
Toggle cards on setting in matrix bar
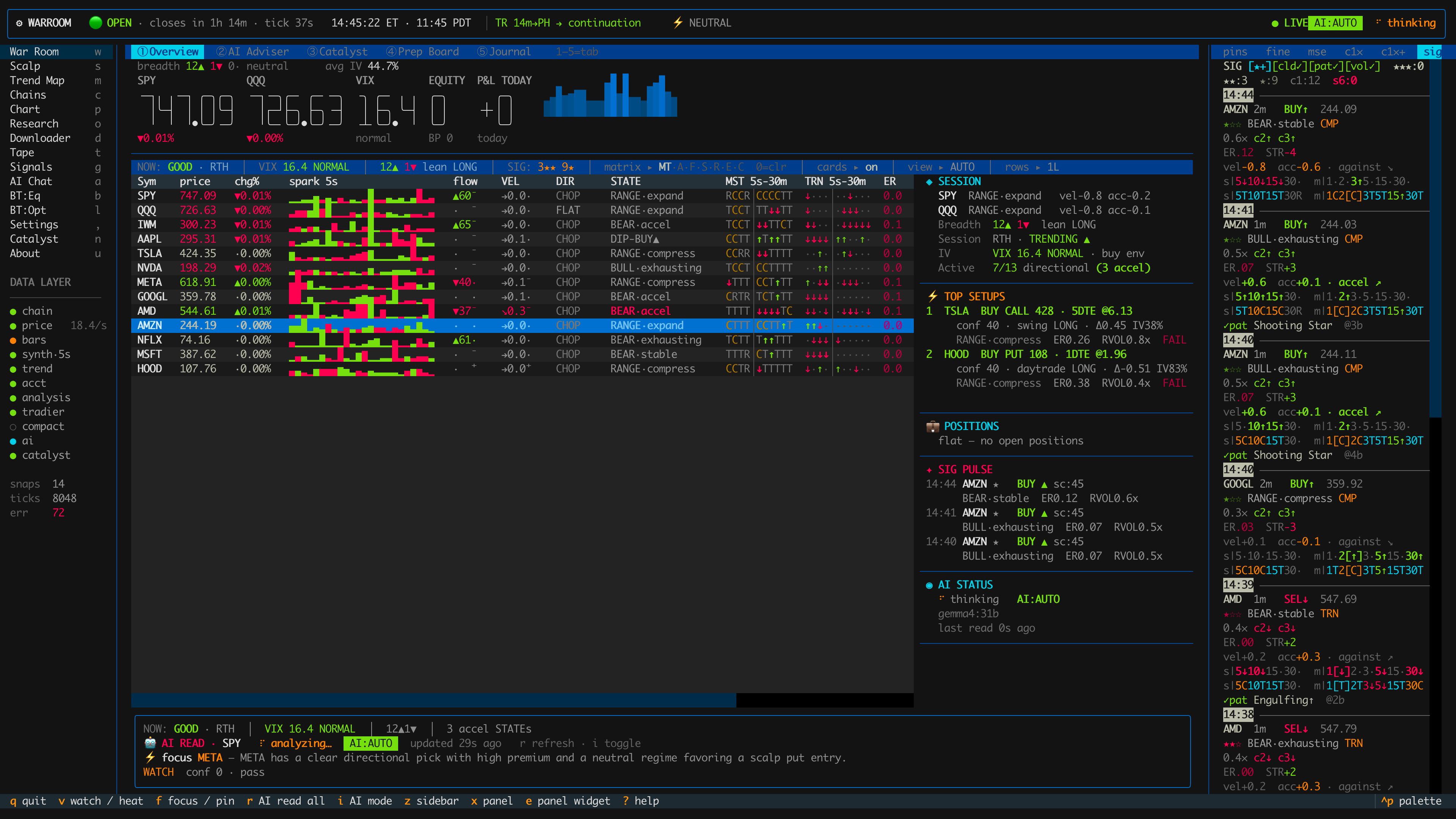(847, 167)
